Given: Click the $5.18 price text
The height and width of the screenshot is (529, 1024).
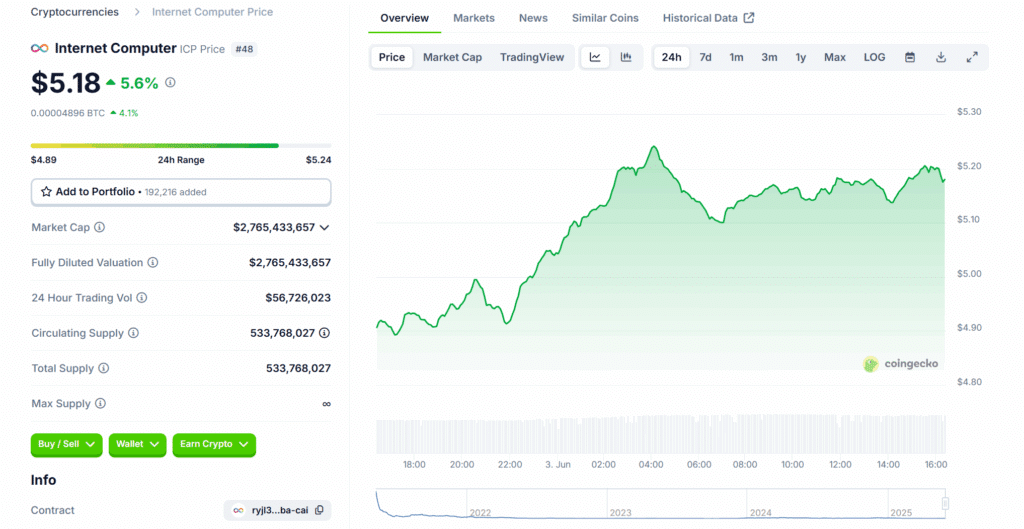Looking at the screenshot, I should (x=65, y=83).
